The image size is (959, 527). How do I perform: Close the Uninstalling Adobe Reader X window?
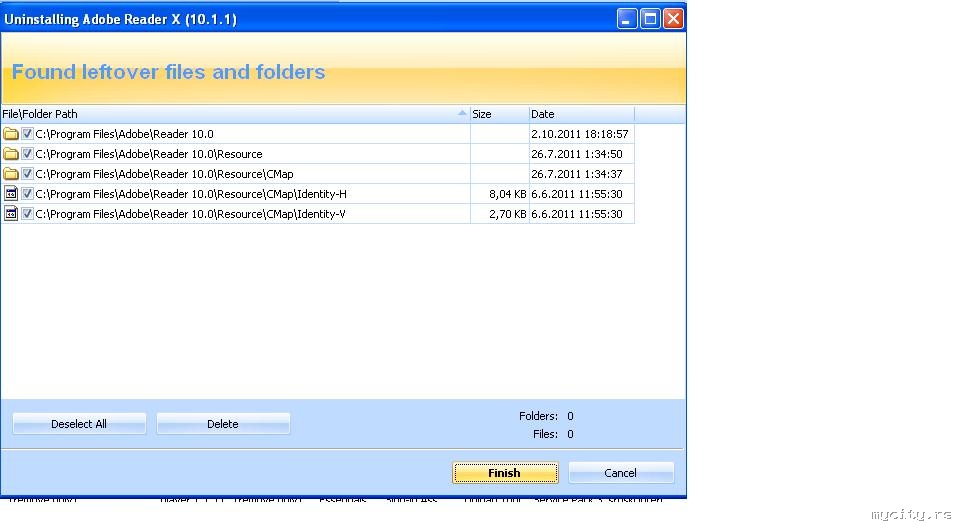click(x=673, y=19)
